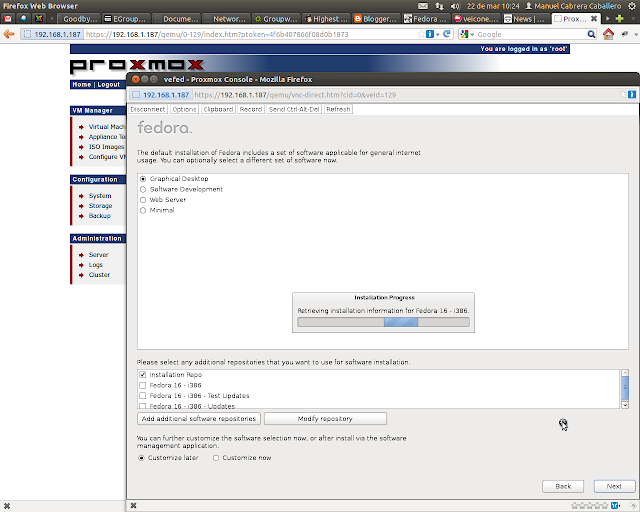Click the Next button in the installer
640x512 pixels.
pos(614,486)
